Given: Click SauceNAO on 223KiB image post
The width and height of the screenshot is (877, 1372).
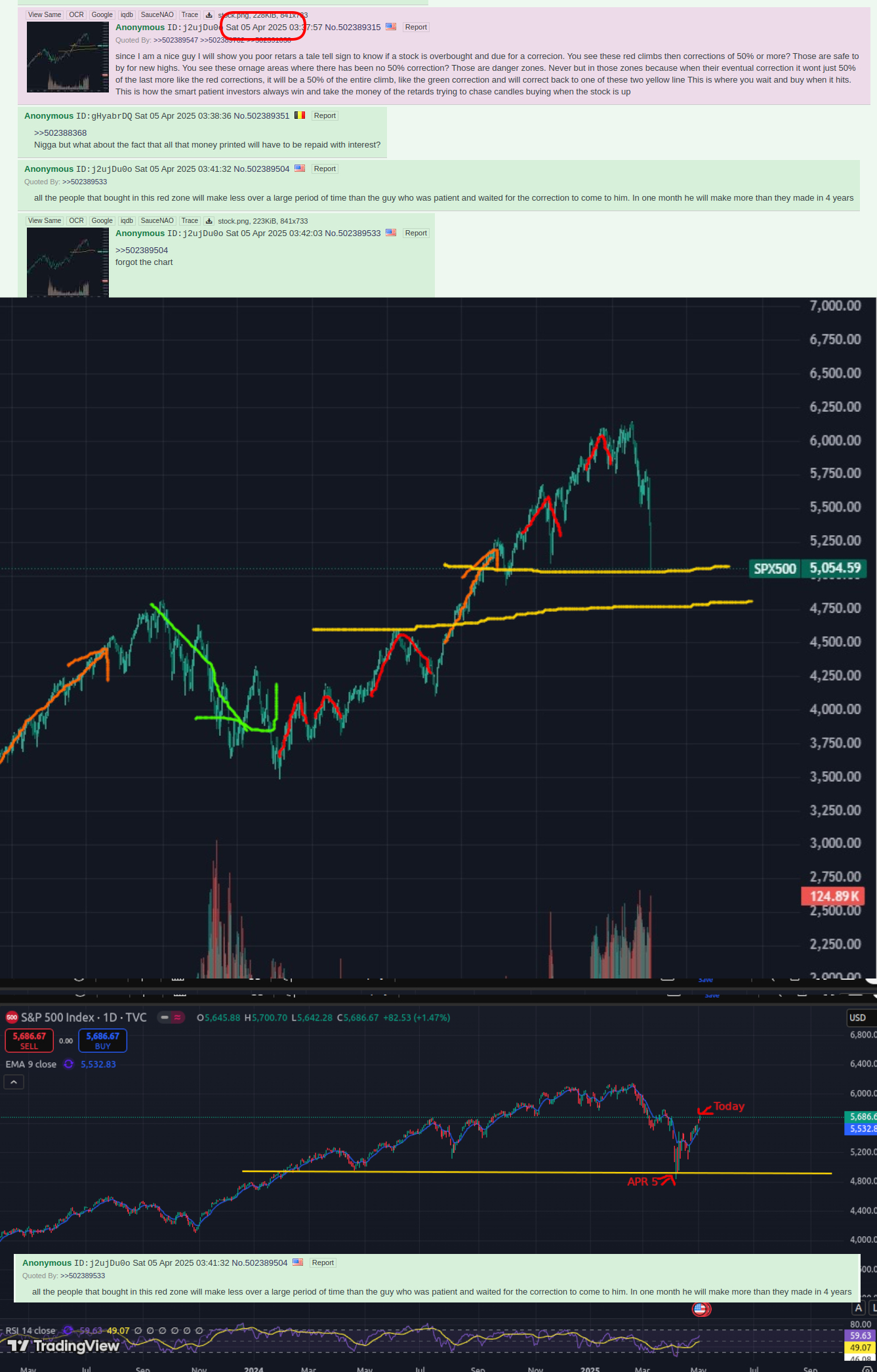Looking at the screenshot, I should point(157,221).
